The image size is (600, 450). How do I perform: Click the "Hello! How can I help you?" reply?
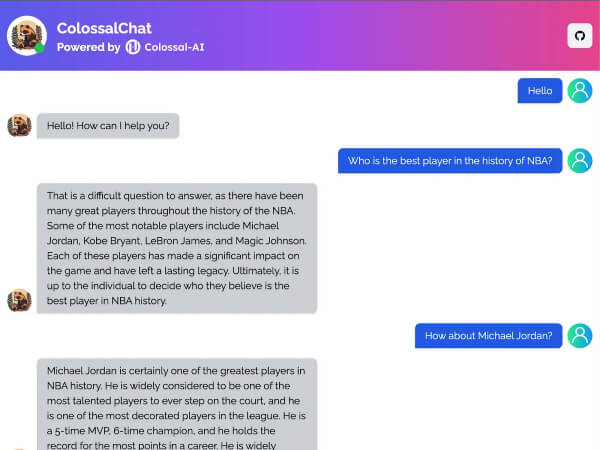(x=108, y=126)
